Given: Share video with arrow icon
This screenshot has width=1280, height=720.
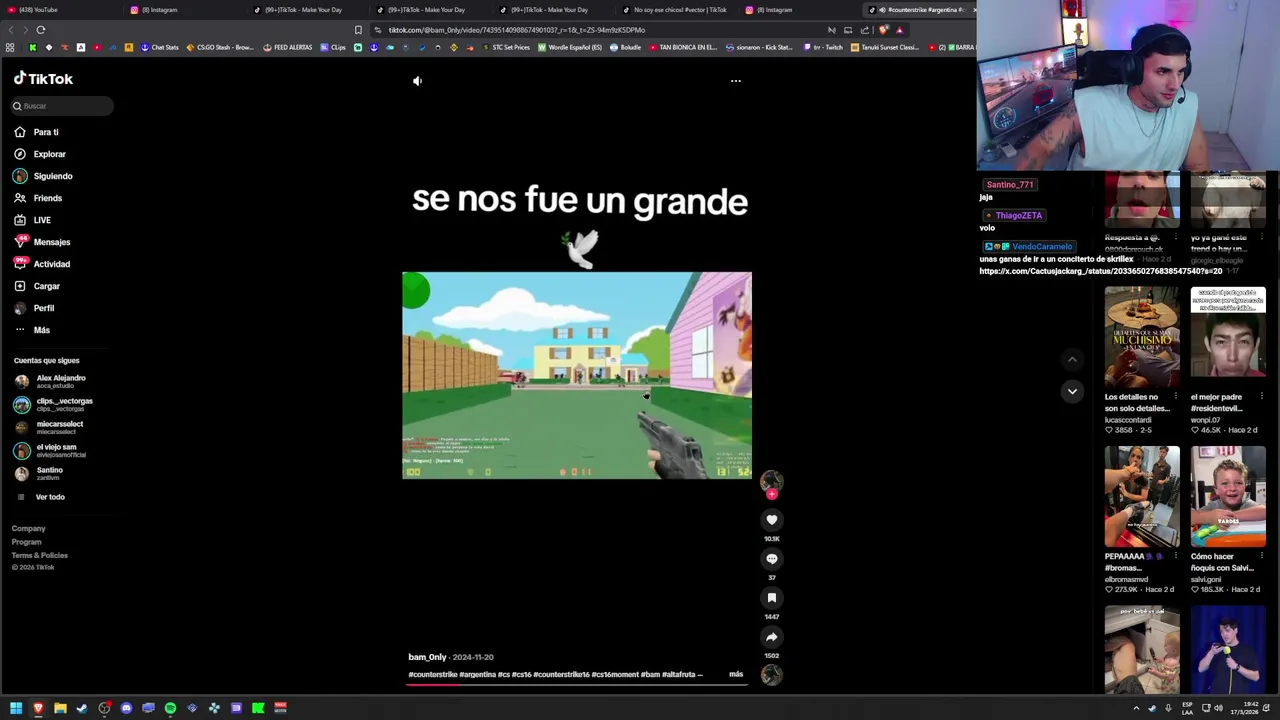Looking at the screenshot, I should [x=771, y=637].
